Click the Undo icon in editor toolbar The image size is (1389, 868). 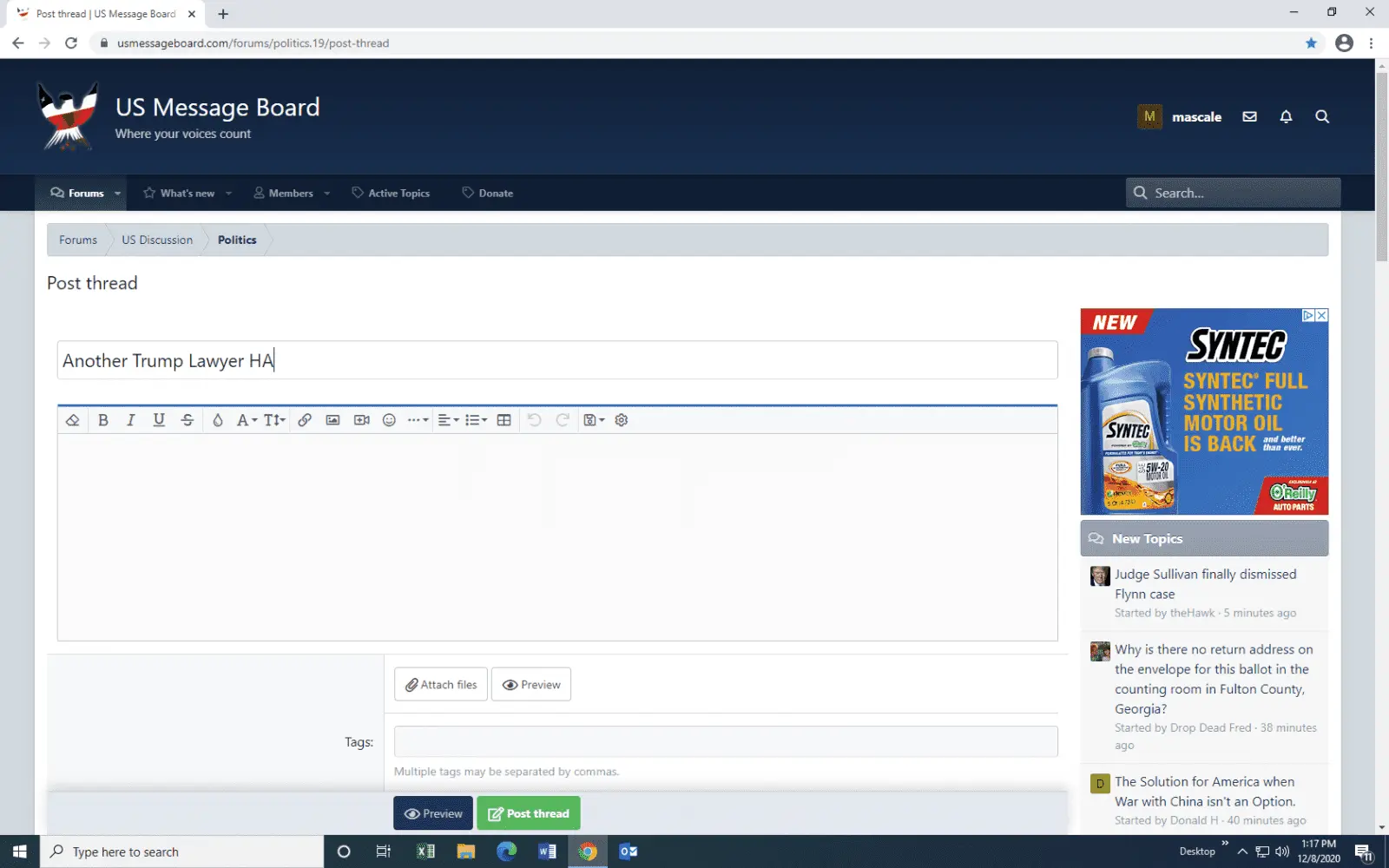click(535, 420)
